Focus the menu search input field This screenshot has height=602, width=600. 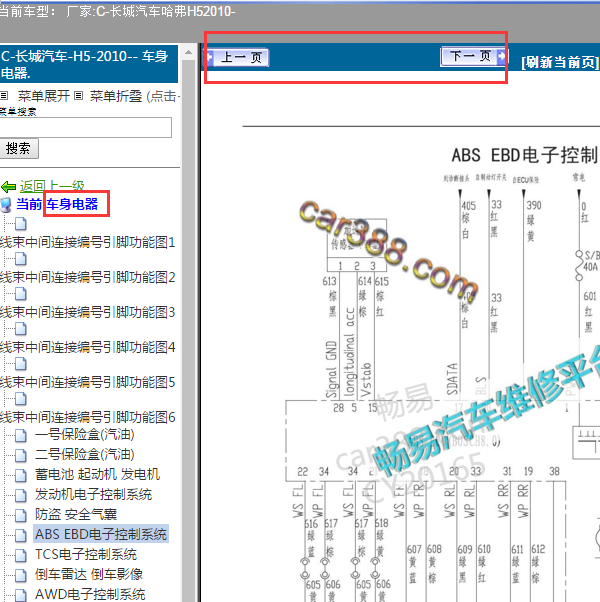(x=85, y=127)
